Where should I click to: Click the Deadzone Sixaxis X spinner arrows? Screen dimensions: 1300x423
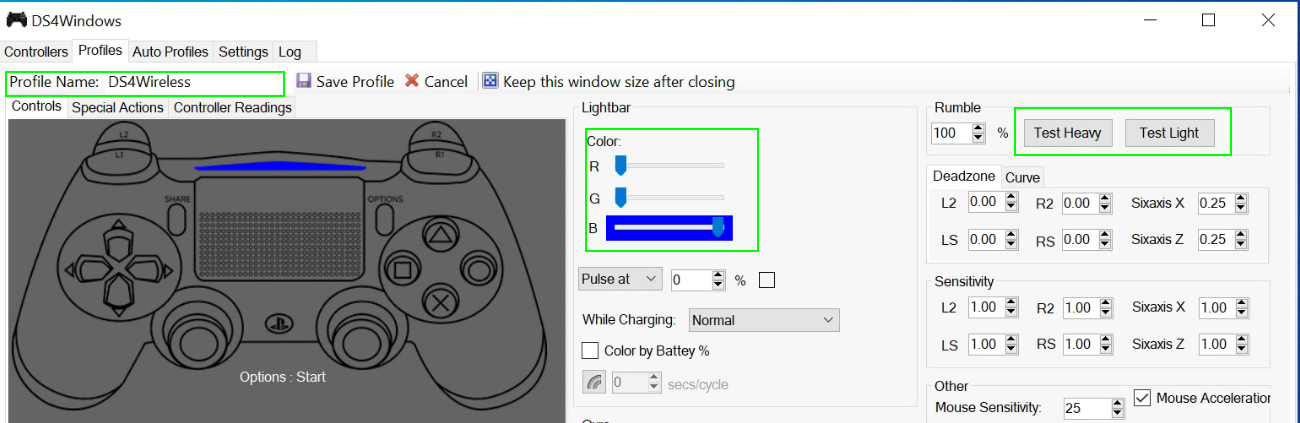coord(1241,203)
